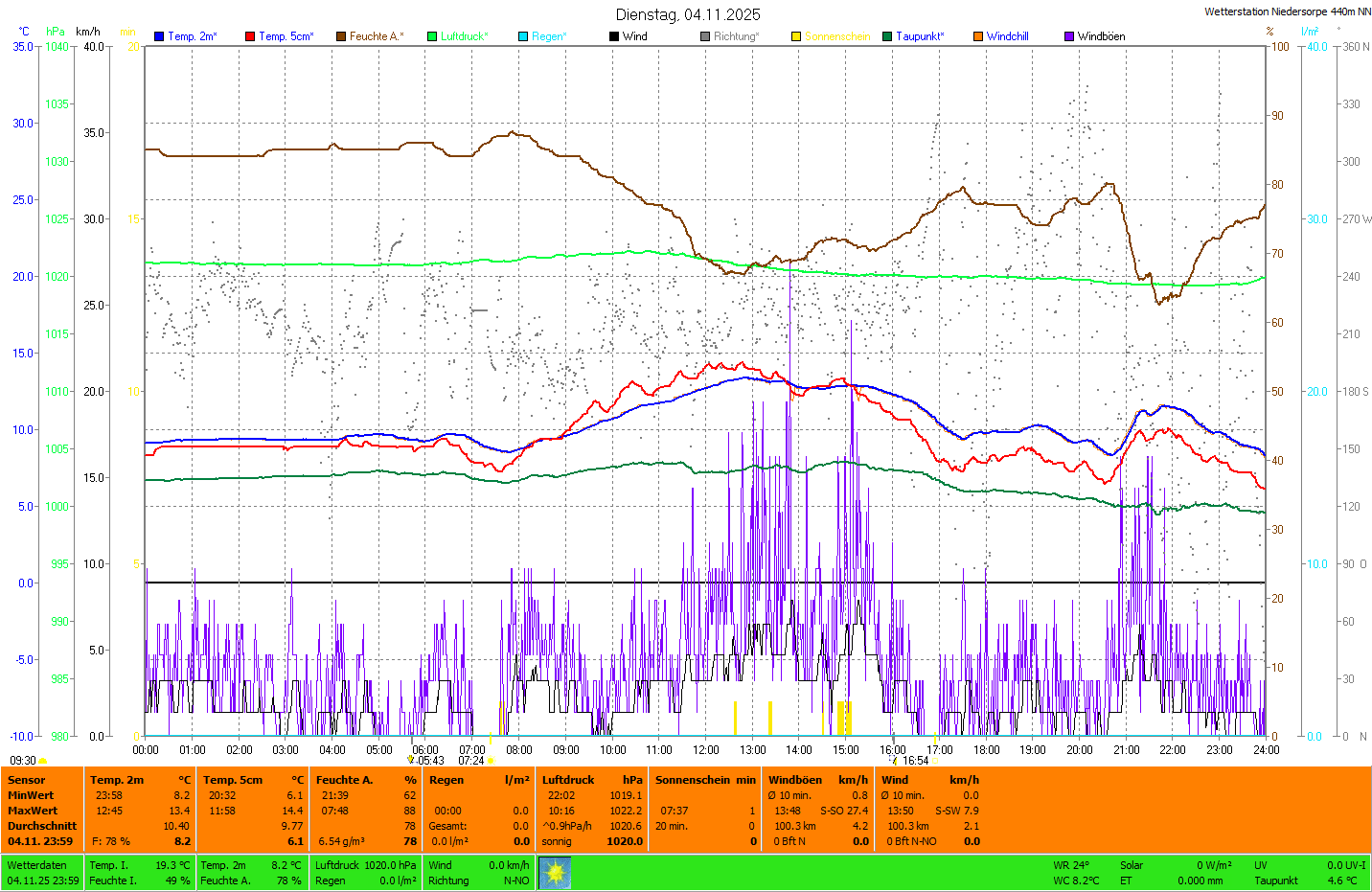Click the Taupunkt legend label
Image resolution: width=1372 pixels, height=892 pixels.
[x=920, y=36]
